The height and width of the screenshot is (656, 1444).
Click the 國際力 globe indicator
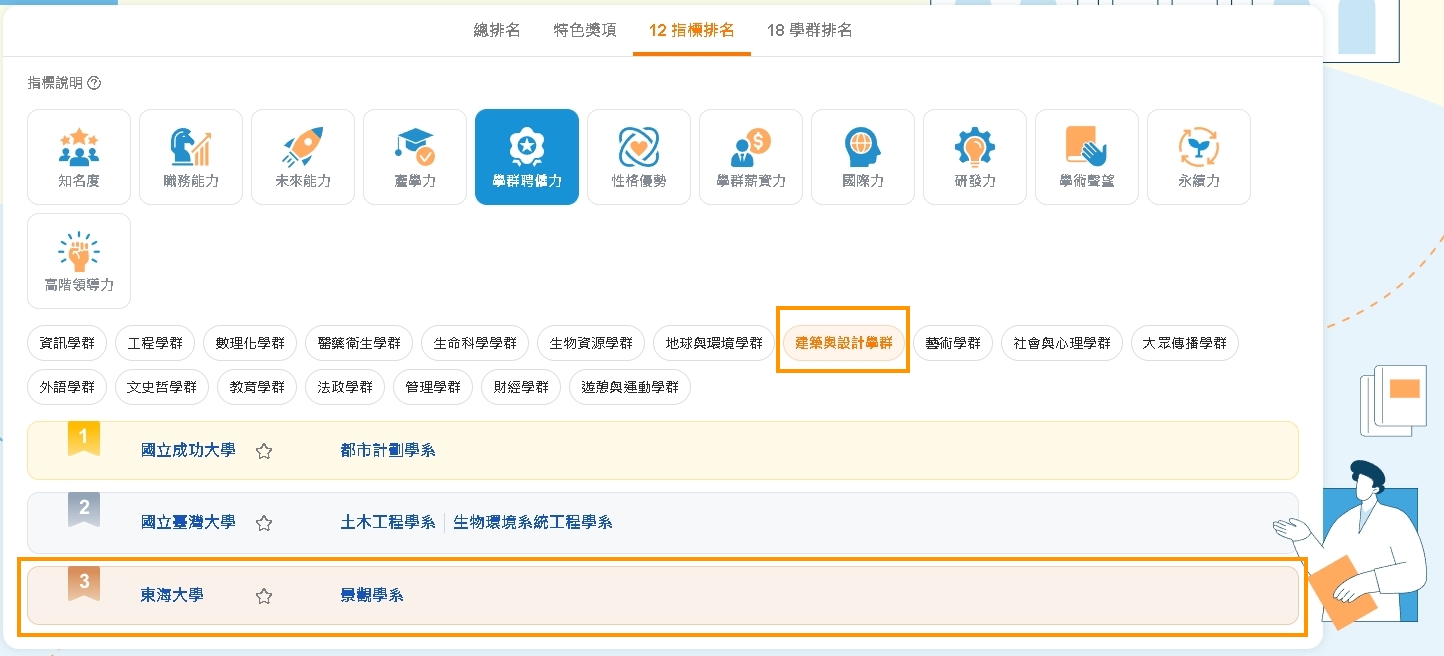pos(863,156)
